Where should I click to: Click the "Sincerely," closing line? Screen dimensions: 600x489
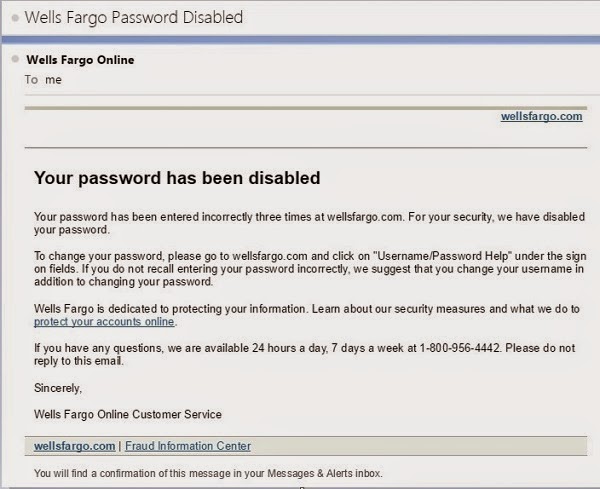coord(58,388)
